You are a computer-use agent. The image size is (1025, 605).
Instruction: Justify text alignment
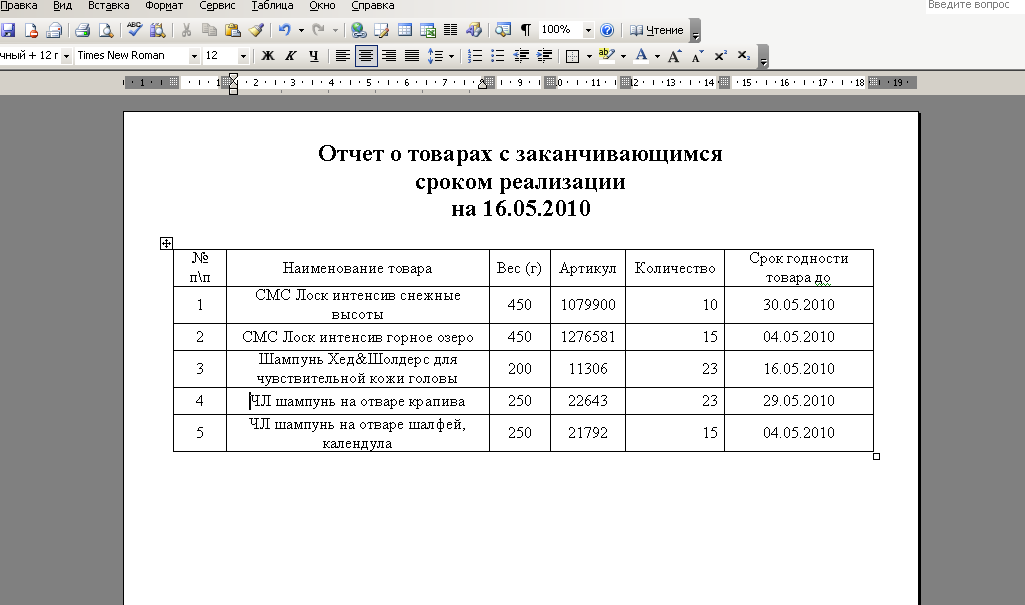(x=412, y=56)
